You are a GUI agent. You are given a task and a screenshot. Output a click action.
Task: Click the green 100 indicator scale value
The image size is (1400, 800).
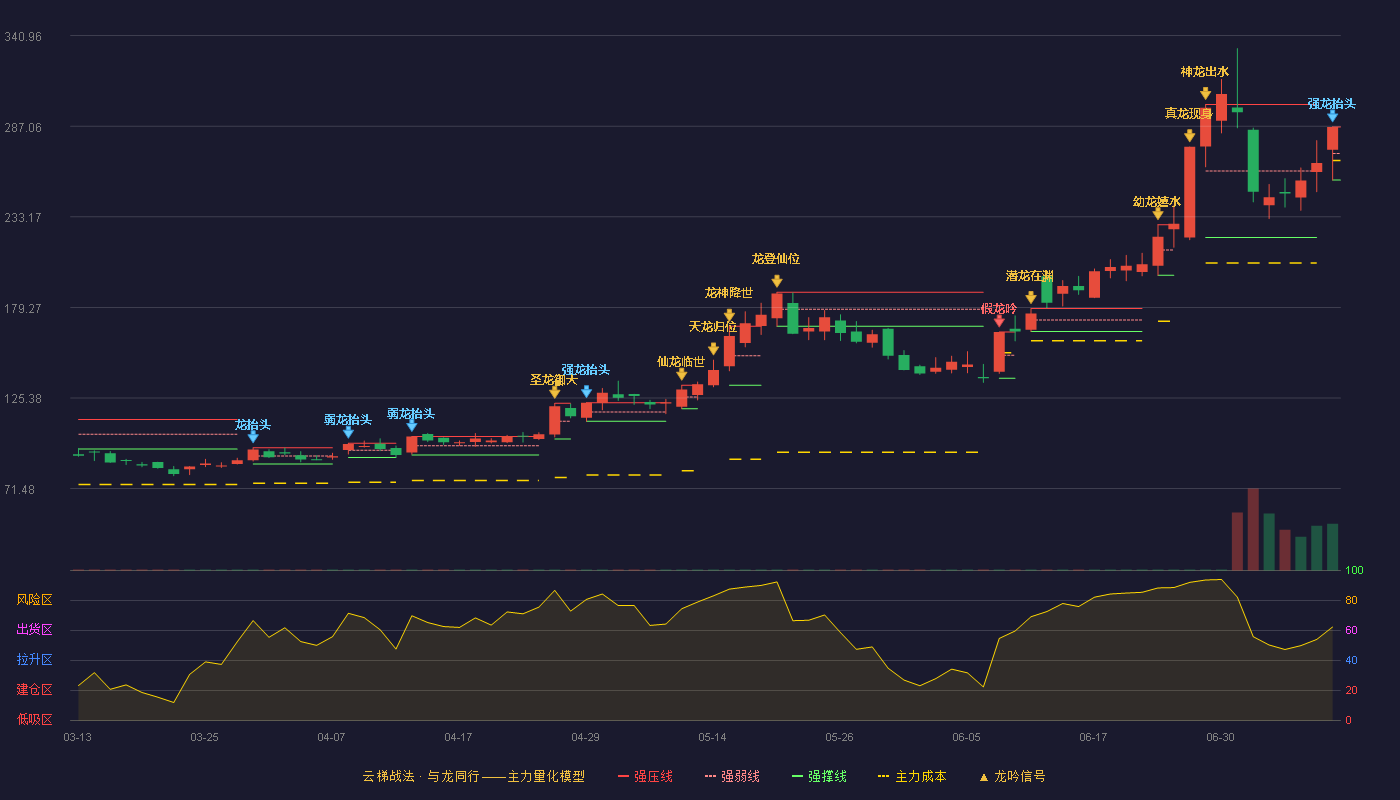1354,570
